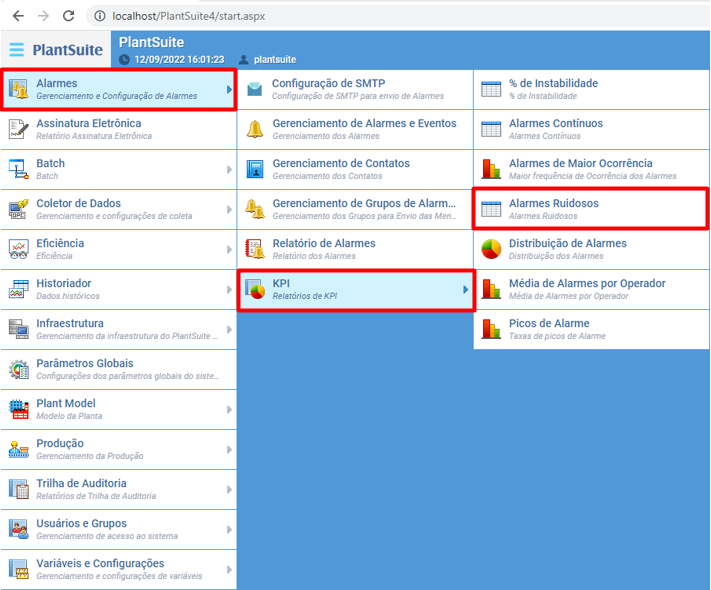Click the Assinatura Eletrônica document icon
Viewport: 711px width, 590px height.
pos(19,129)
